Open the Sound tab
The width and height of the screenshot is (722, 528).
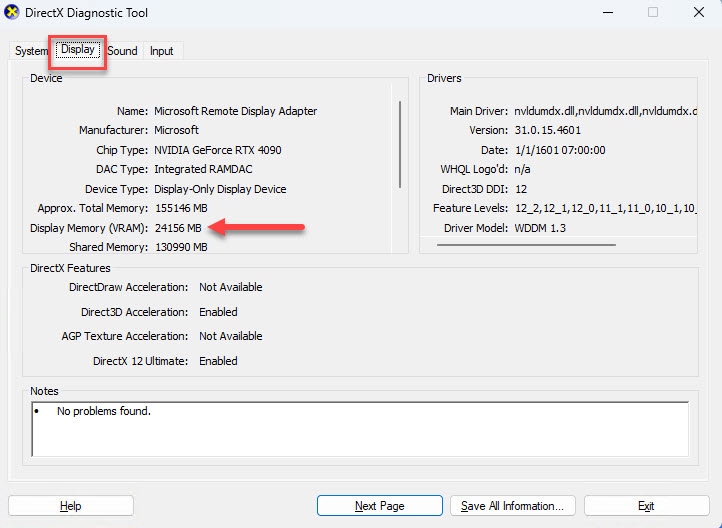tap(122, 51)
